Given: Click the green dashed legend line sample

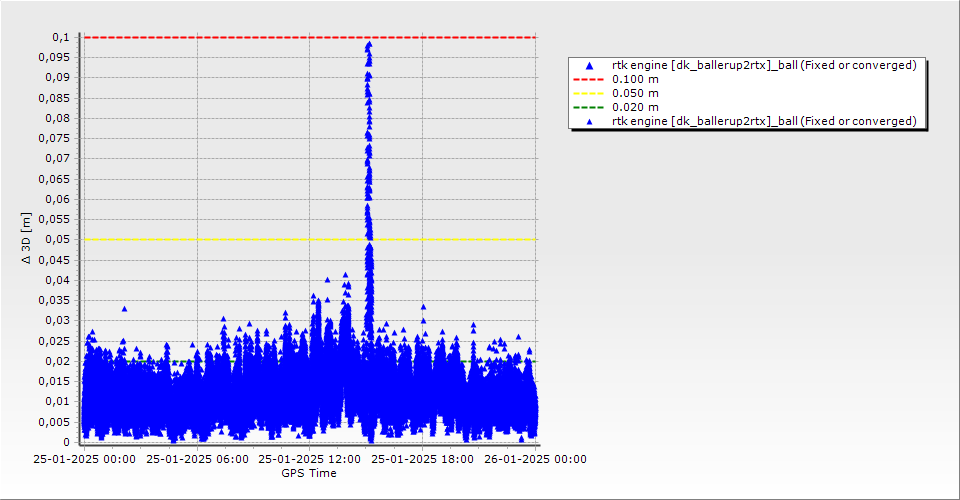Looking at the screenshot, I should [588, 108].
